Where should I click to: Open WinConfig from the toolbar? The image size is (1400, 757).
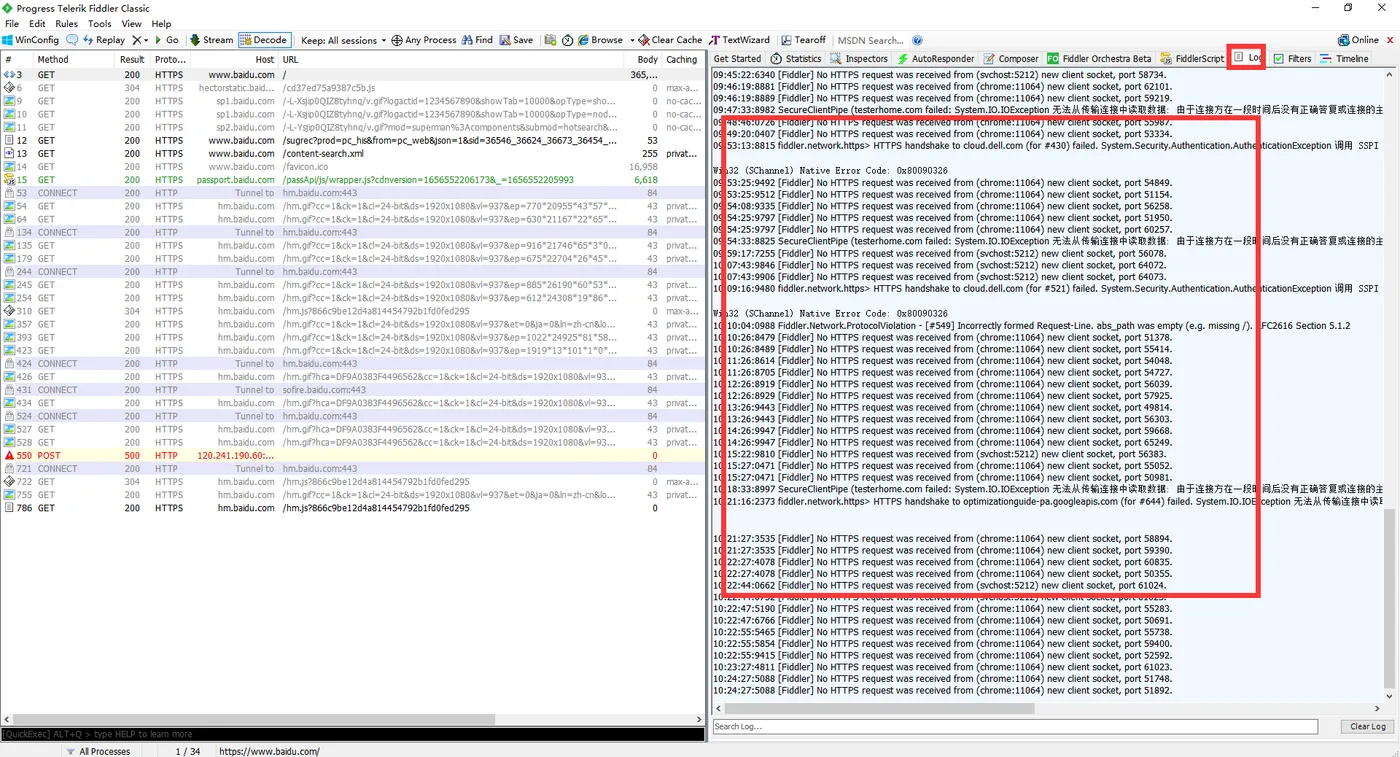tap(30, 40)
